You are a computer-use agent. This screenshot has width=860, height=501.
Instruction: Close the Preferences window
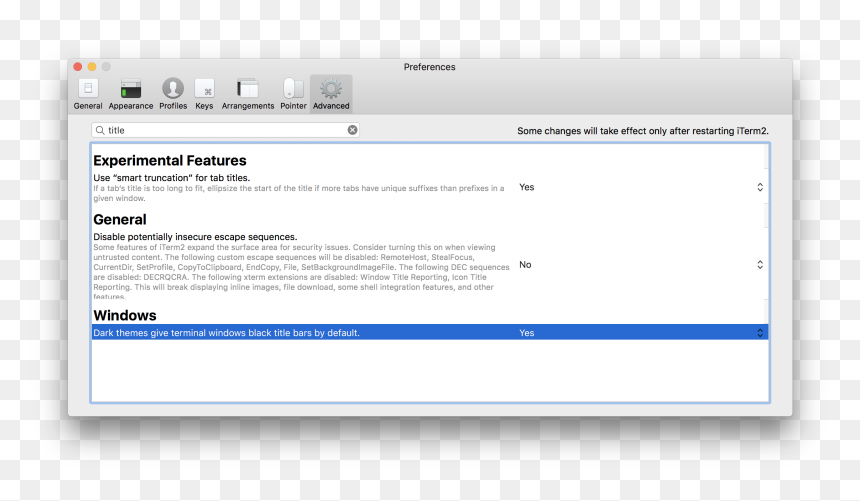(x=78, y=66)
